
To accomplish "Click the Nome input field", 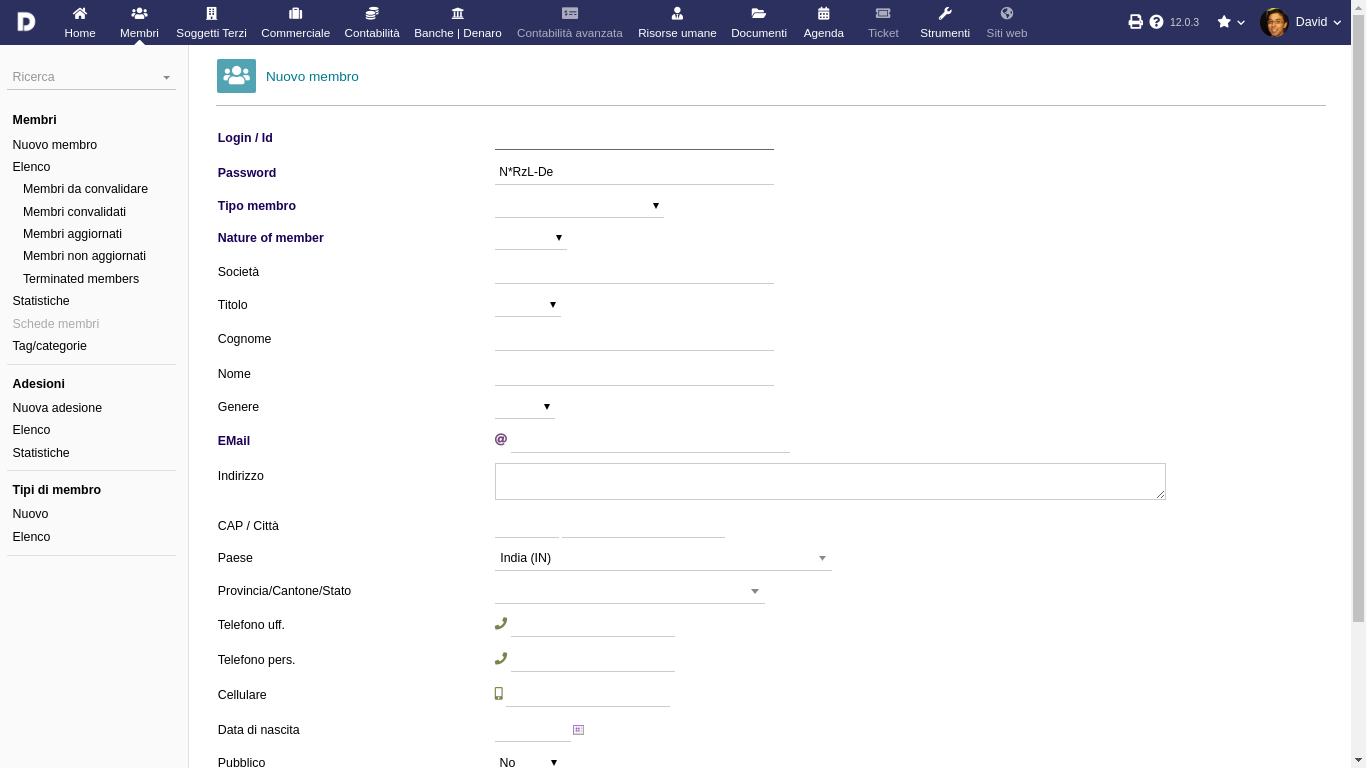I will click(x=634, y=373).
